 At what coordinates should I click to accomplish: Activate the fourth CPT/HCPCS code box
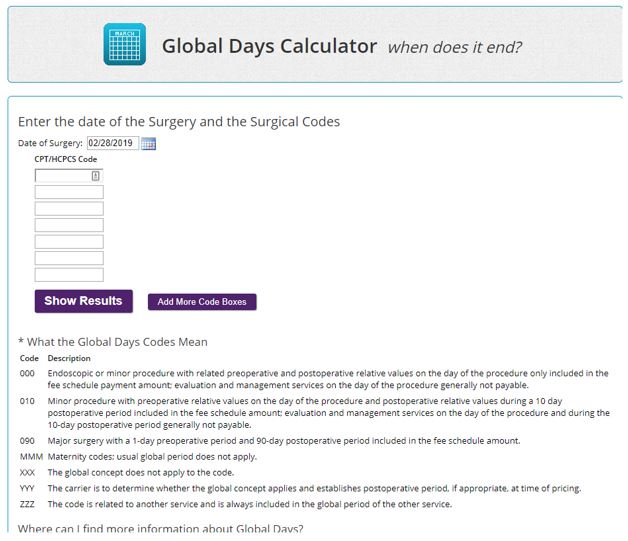click(69, 225)
